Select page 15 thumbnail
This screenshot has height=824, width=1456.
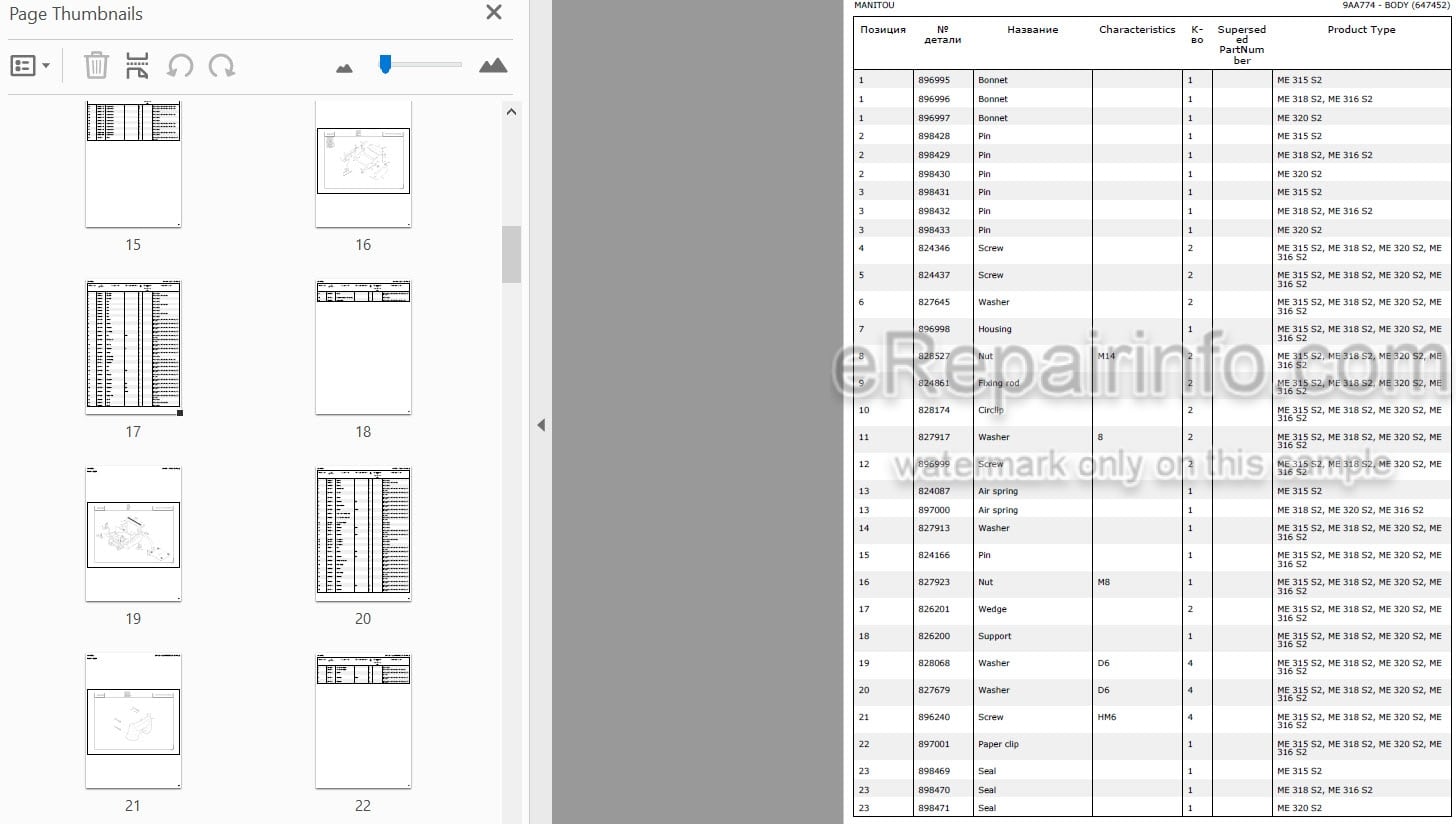[133, 164]
